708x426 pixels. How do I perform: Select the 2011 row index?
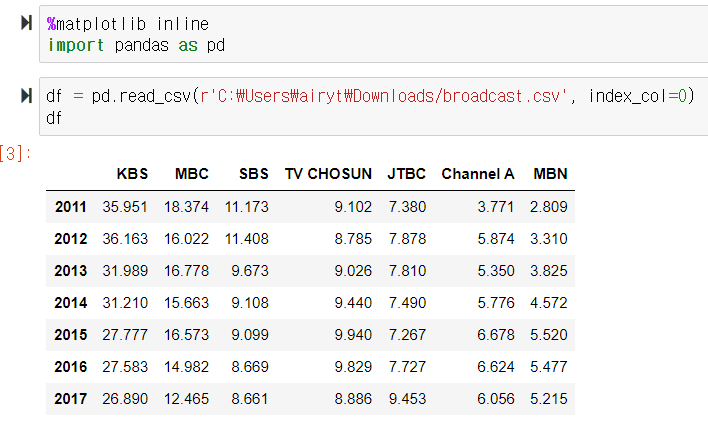pos(70,207)
